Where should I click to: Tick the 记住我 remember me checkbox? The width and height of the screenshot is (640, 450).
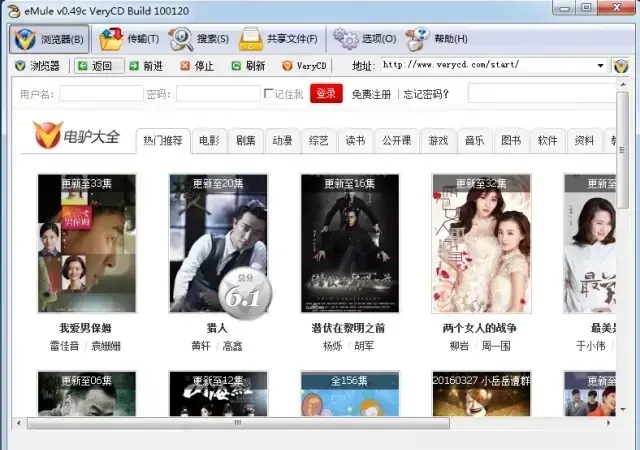268,94
